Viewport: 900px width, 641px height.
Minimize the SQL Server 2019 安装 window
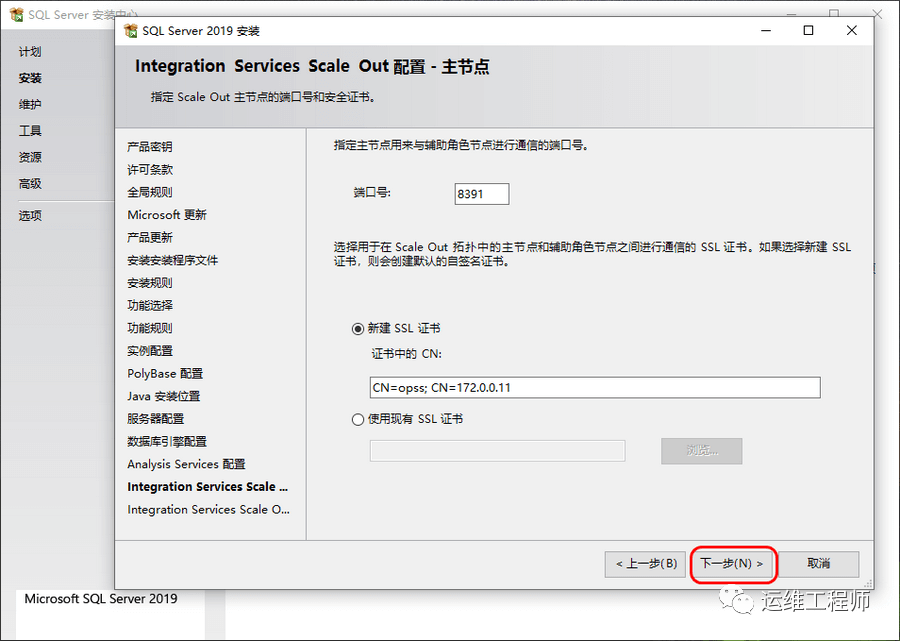point(766,30)
